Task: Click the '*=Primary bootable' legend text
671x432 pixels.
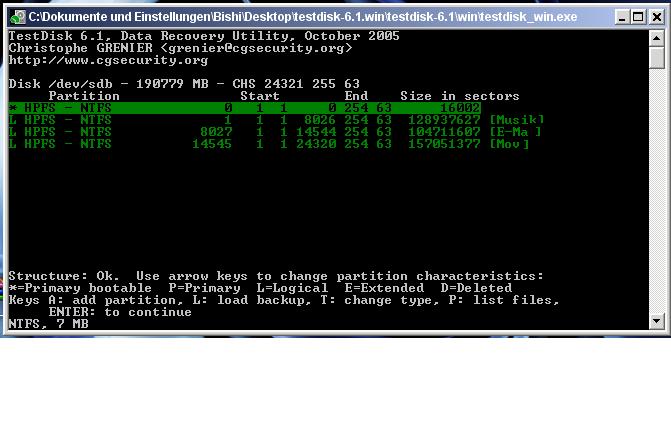Action: 80,288
